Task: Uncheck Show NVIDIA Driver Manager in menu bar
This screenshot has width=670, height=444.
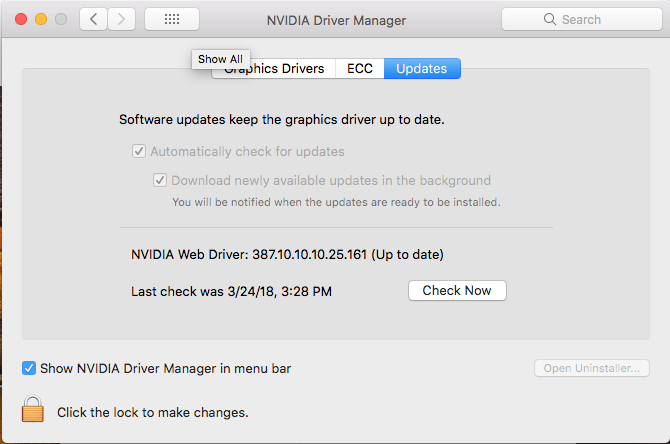Action: (29, 368)
